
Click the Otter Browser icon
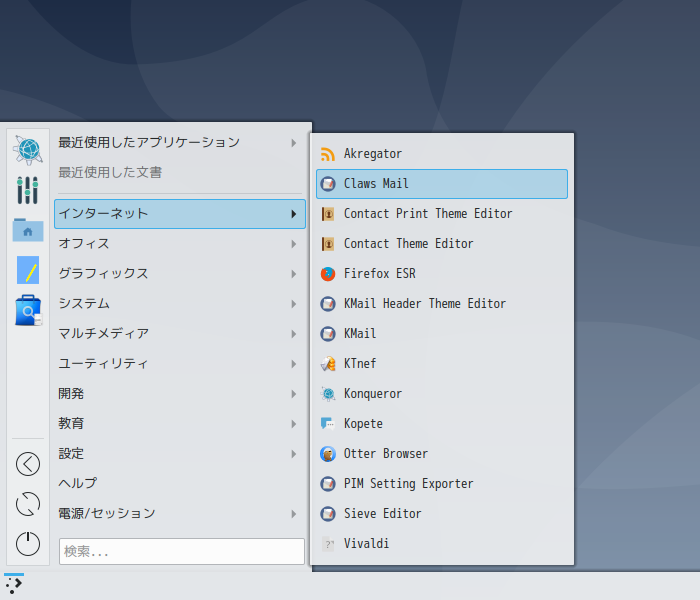(328, 454)
